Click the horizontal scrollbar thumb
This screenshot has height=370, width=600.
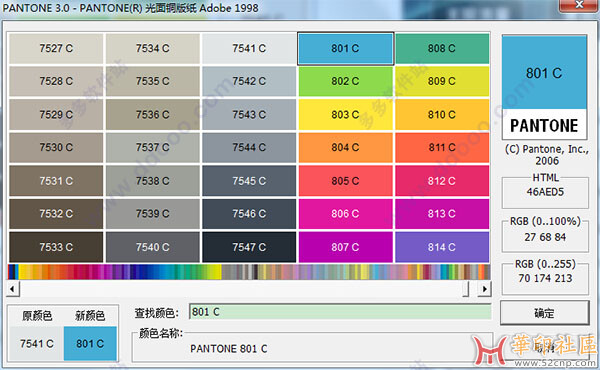click(466, 289)
